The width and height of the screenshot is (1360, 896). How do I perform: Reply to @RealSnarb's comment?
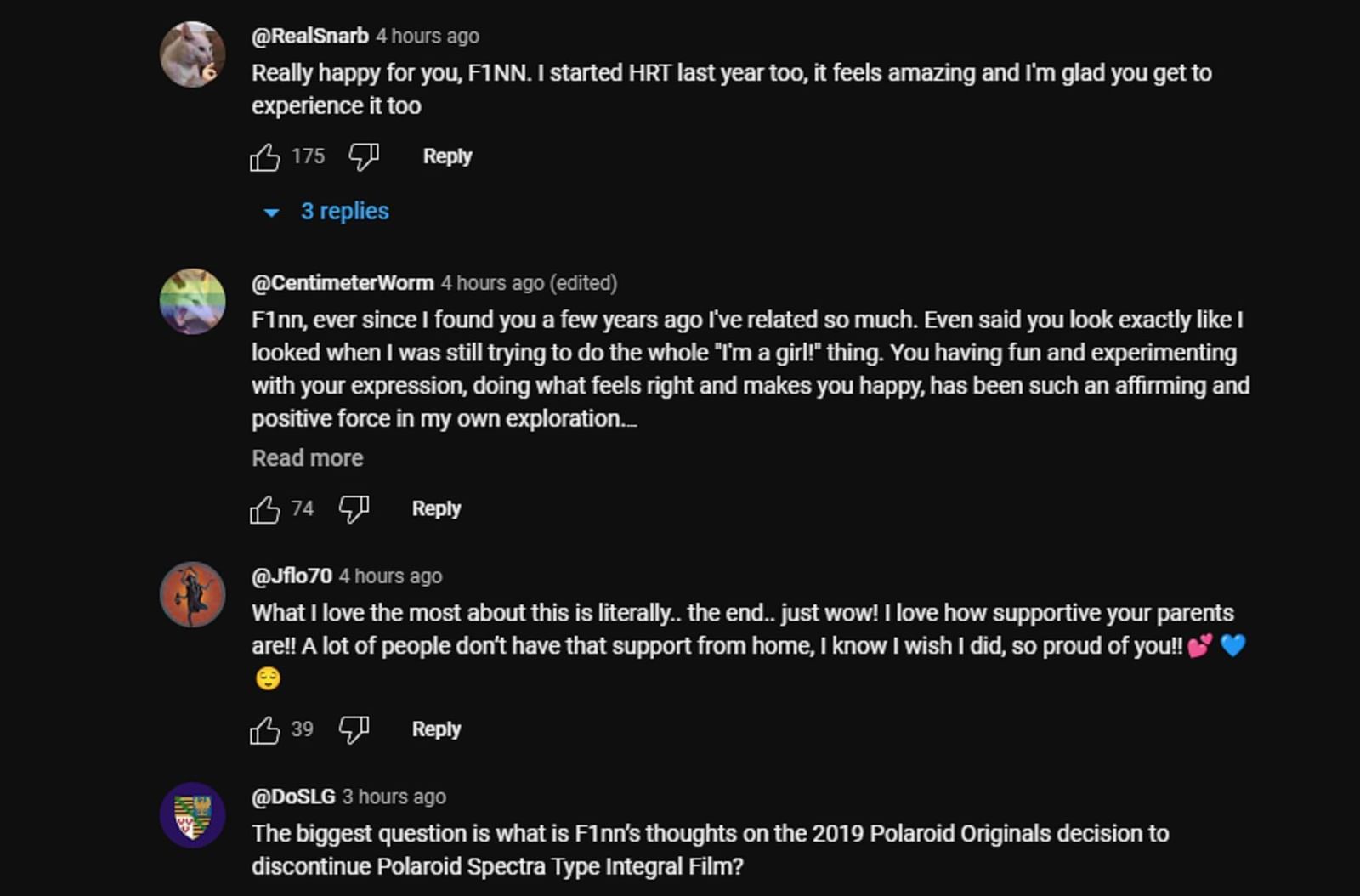click(x=446, y=156)
